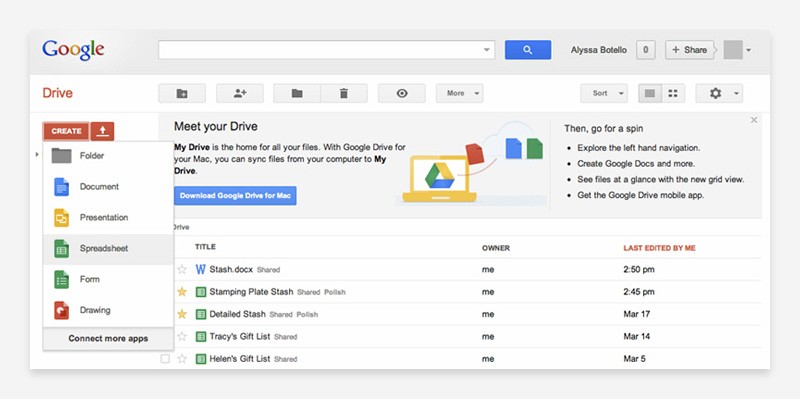
Task: Click the trash remove toolbar icon
Action: click(344, 93)
